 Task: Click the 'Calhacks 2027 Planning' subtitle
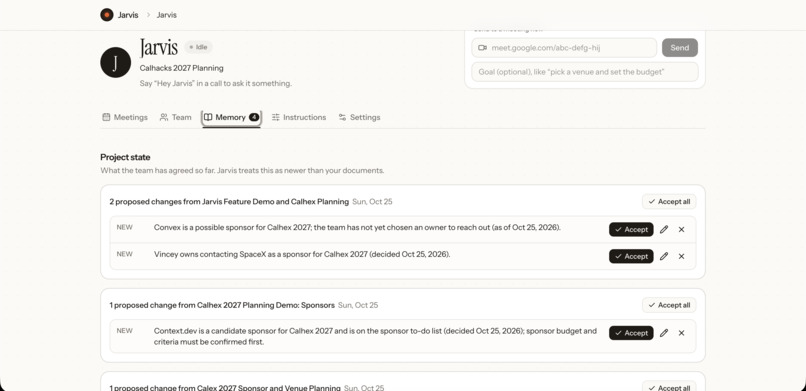[181, 68]
